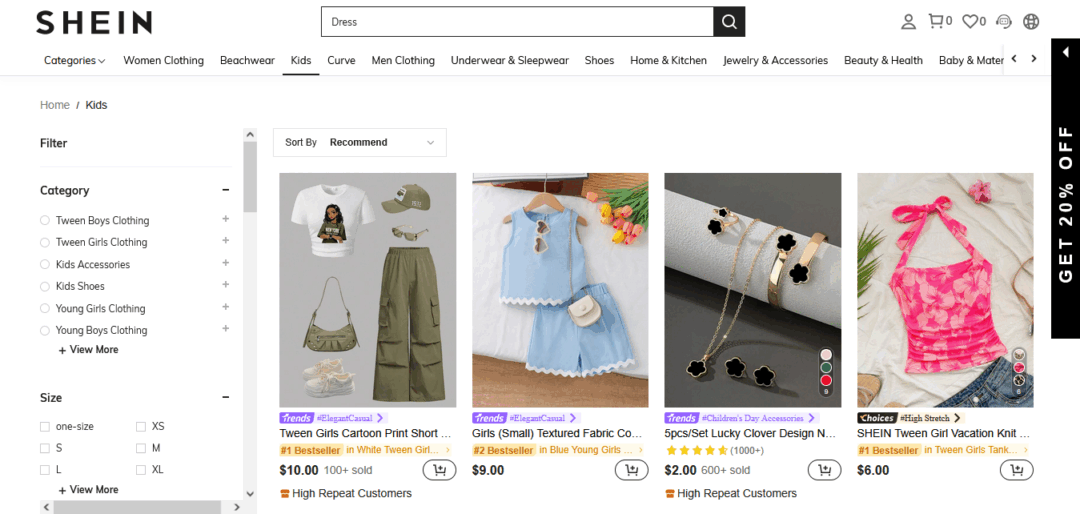Click the High Repeat Customers badge under the $10.00 item
1080x514 pixels.
(x=346, y=493)
